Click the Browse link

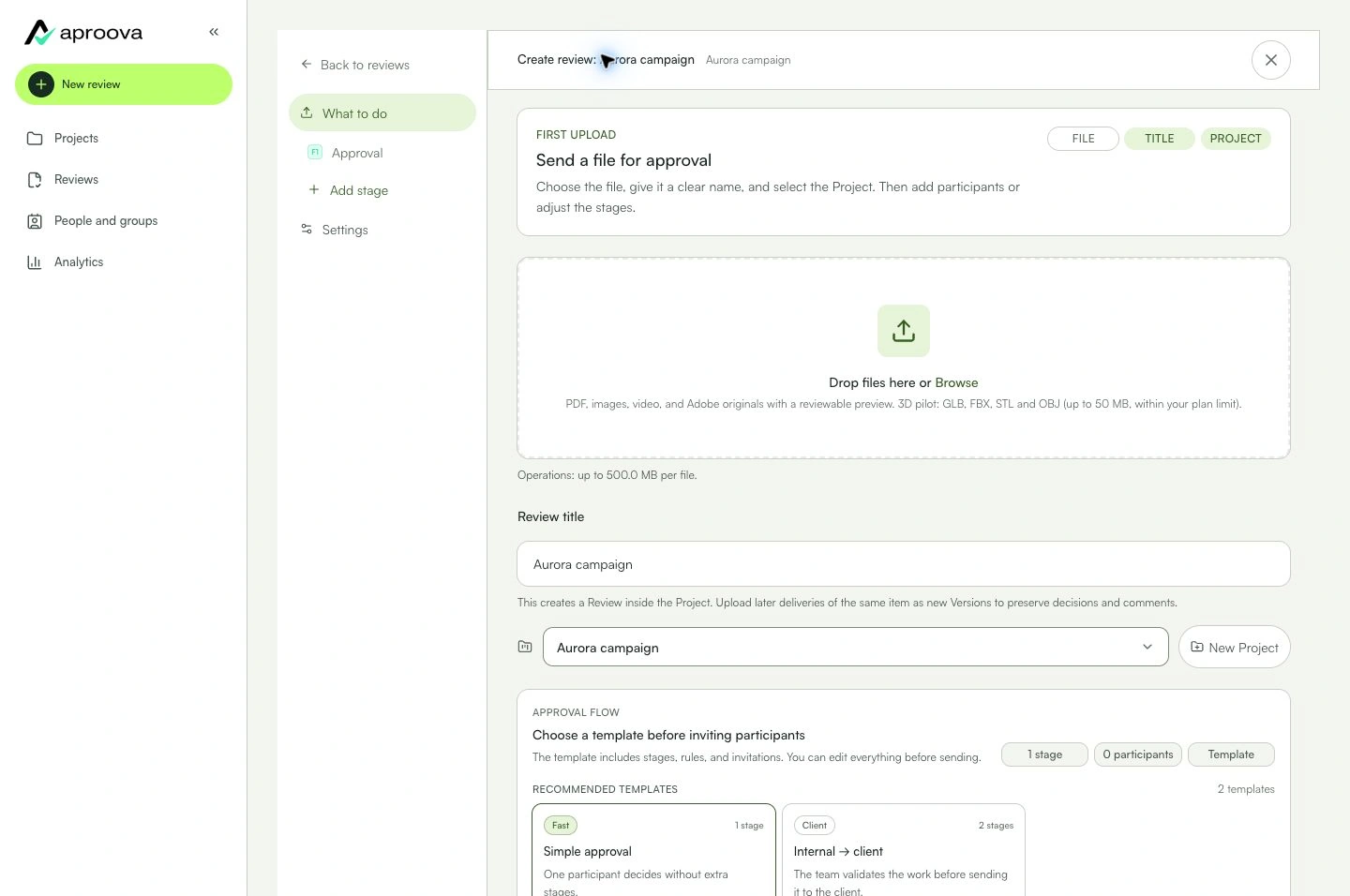[x=956, y=382]
